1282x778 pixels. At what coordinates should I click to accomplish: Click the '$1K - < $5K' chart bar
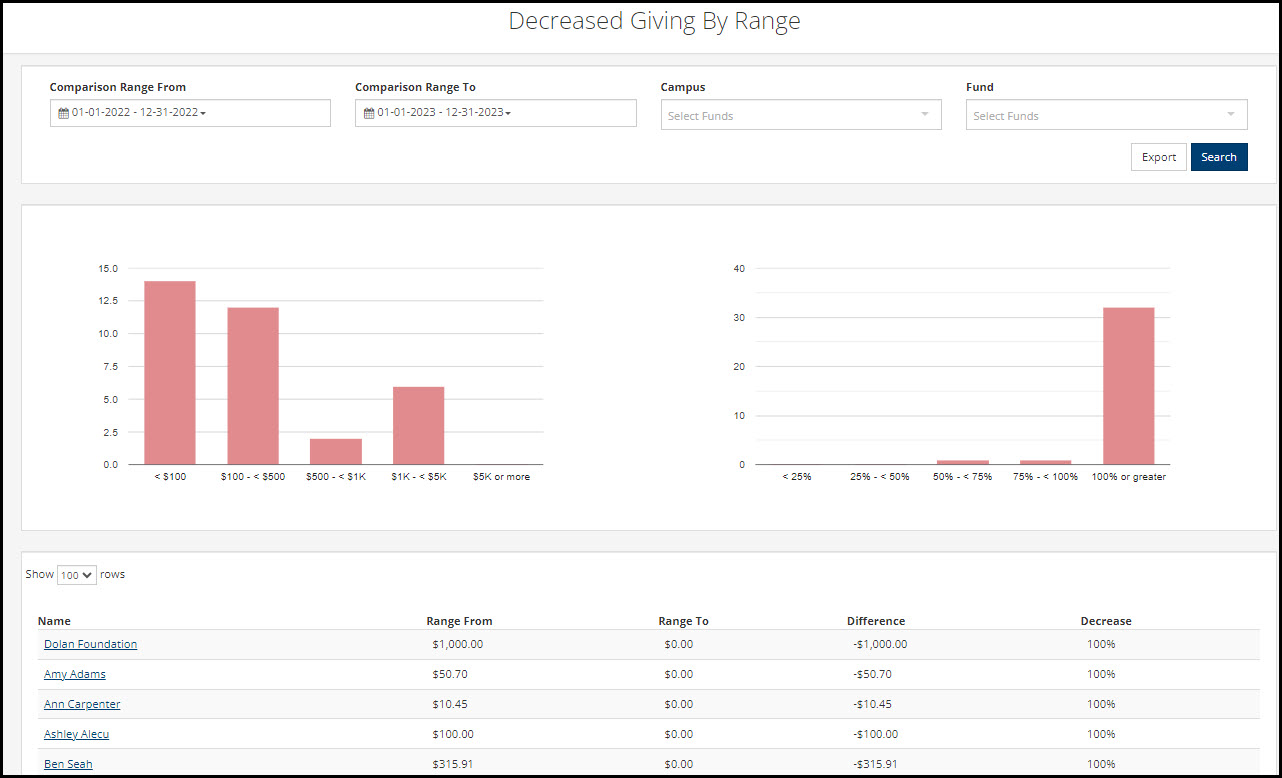[419, 426]
